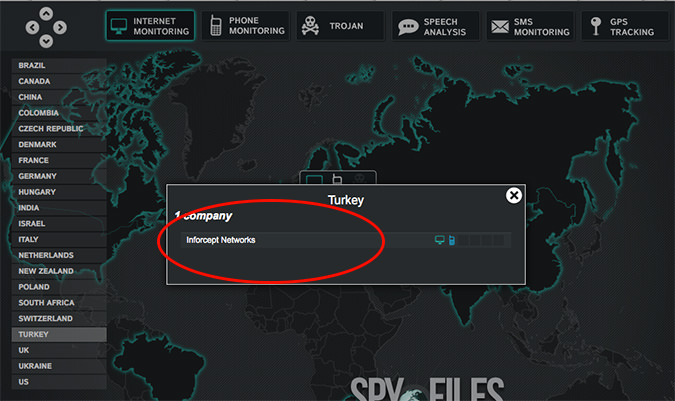675x401 pixels.
Task: Choose Germany in the country list
Action: (x=58, y=176)
